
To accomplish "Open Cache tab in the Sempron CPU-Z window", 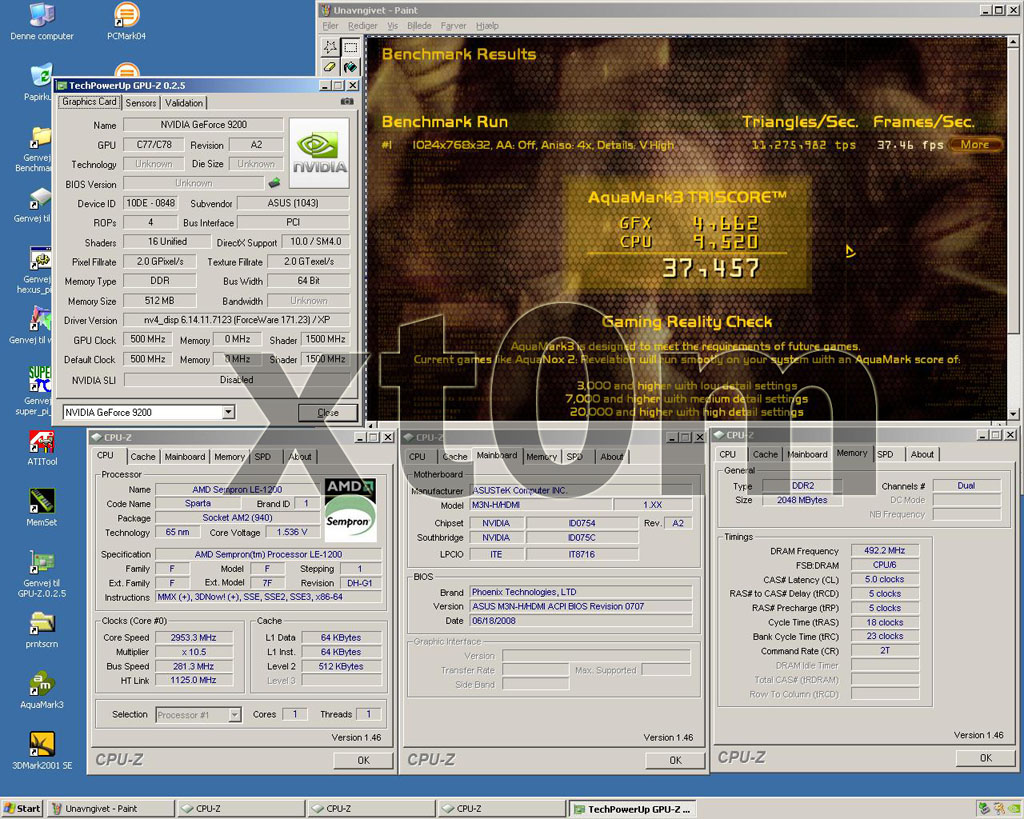I will coord(142,457).
